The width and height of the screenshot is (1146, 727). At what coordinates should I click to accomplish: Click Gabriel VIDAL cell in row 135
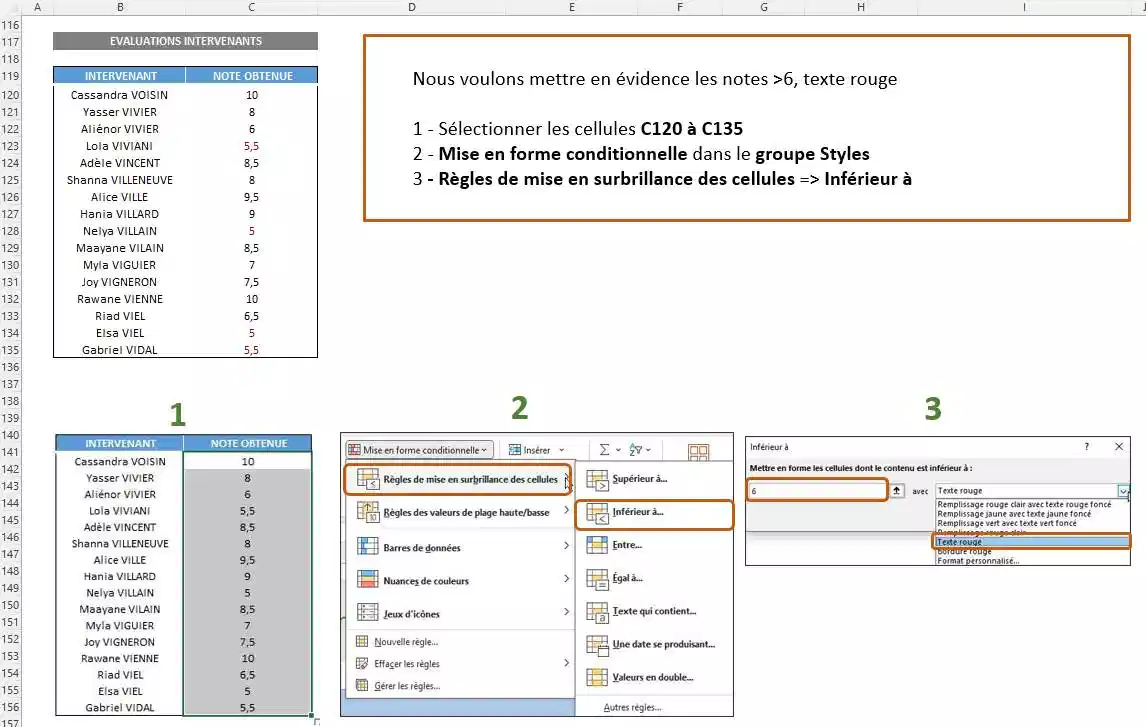120,350
